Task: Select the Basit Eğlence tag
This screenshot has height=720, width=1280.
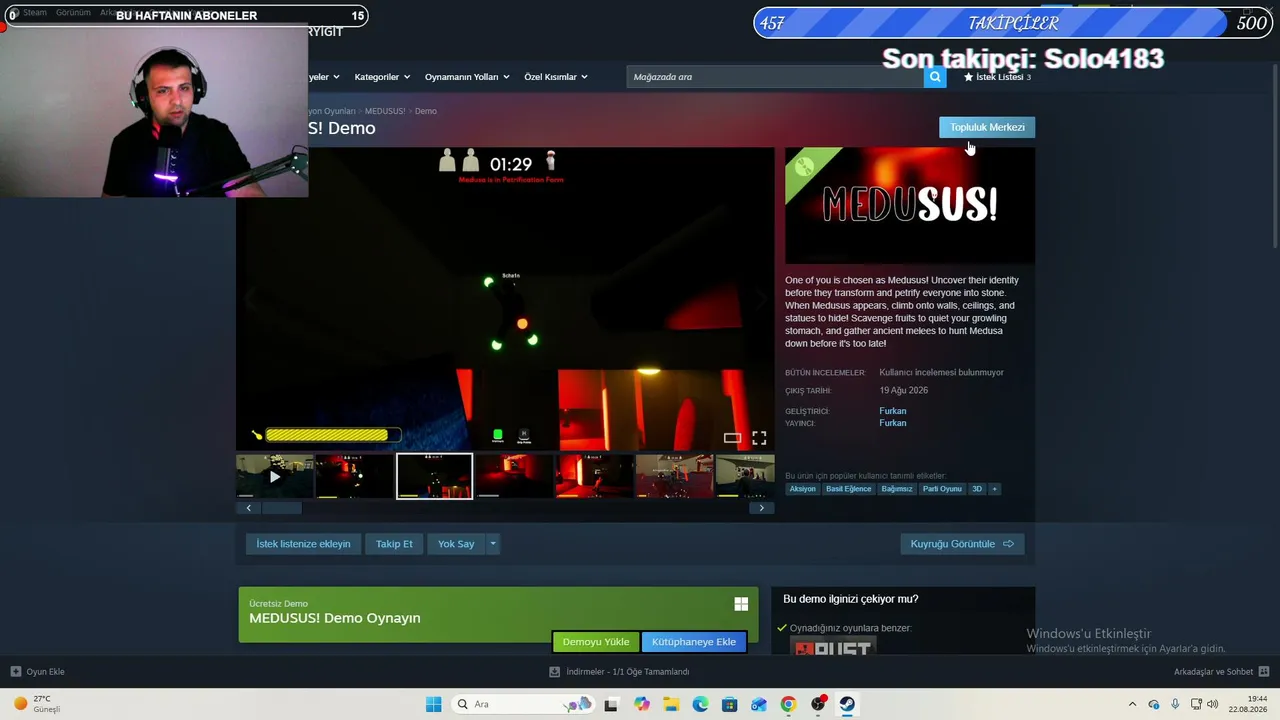Action: (848, 489)
